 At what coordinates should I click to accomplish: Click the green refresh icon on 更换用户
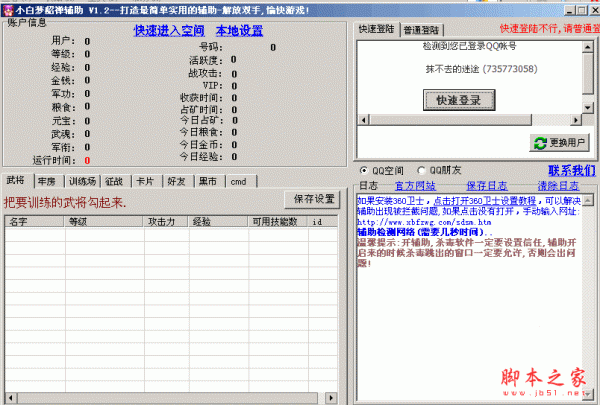click(x=540, y=144)
